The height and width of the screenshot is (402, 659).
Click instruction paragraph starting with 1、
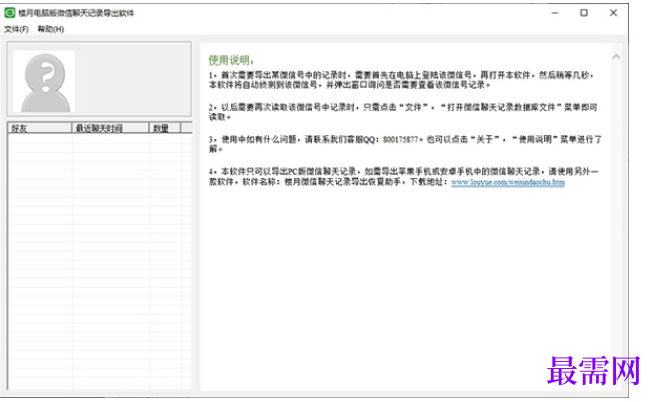point(402,80)
